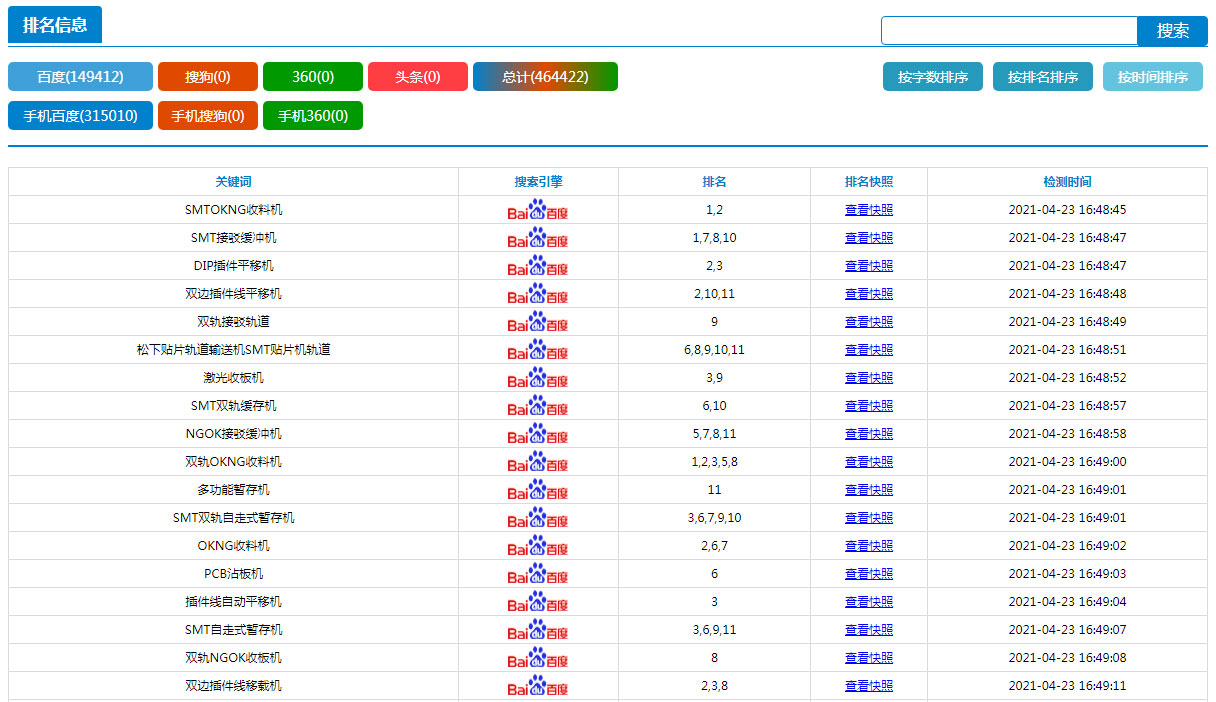Open 查看快照 for DIP插件平移机
The image size is (1216, 702).
tap(869, 266)
